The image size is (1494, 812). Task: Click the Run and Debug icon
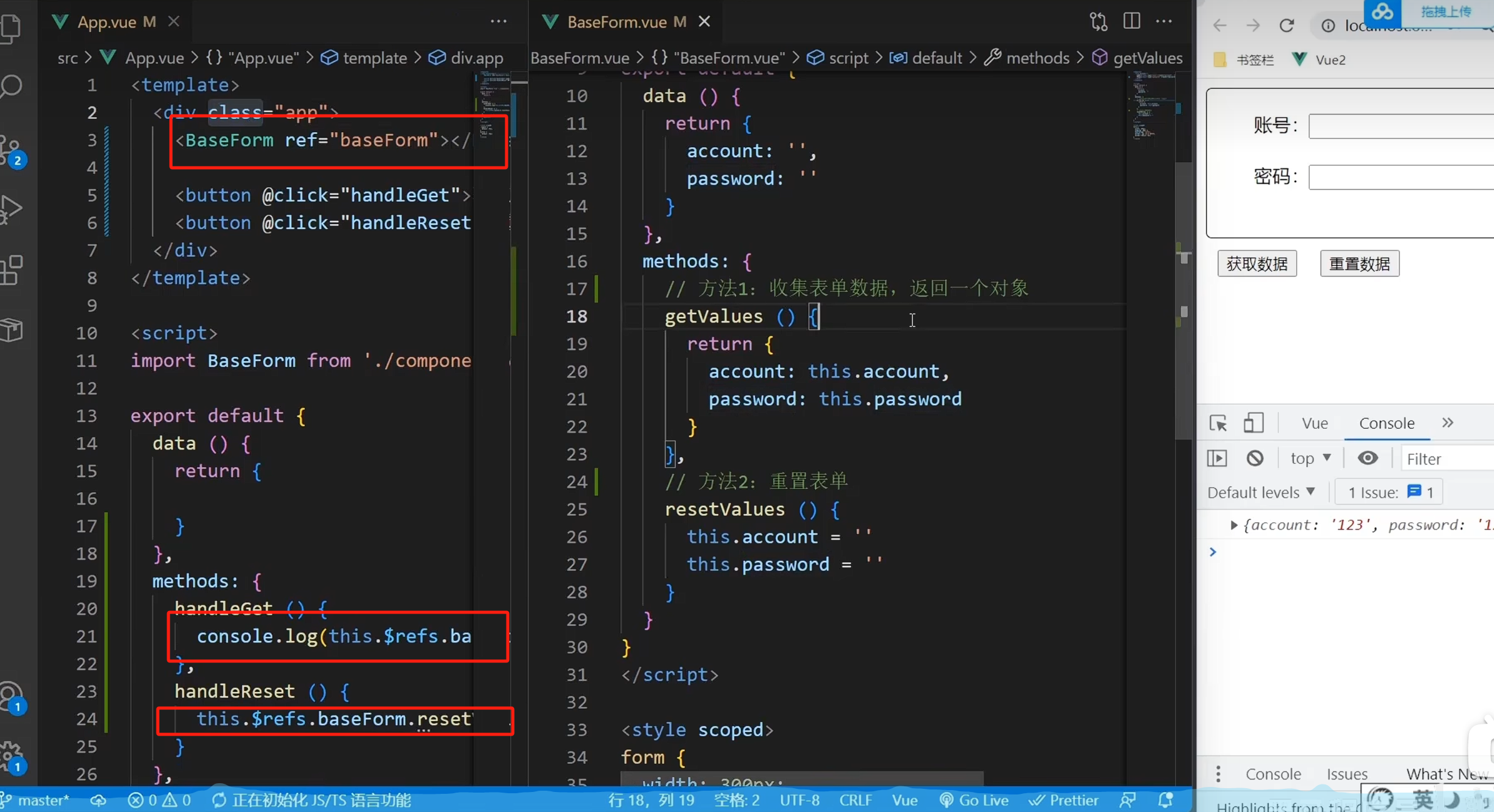click(11, 209)
